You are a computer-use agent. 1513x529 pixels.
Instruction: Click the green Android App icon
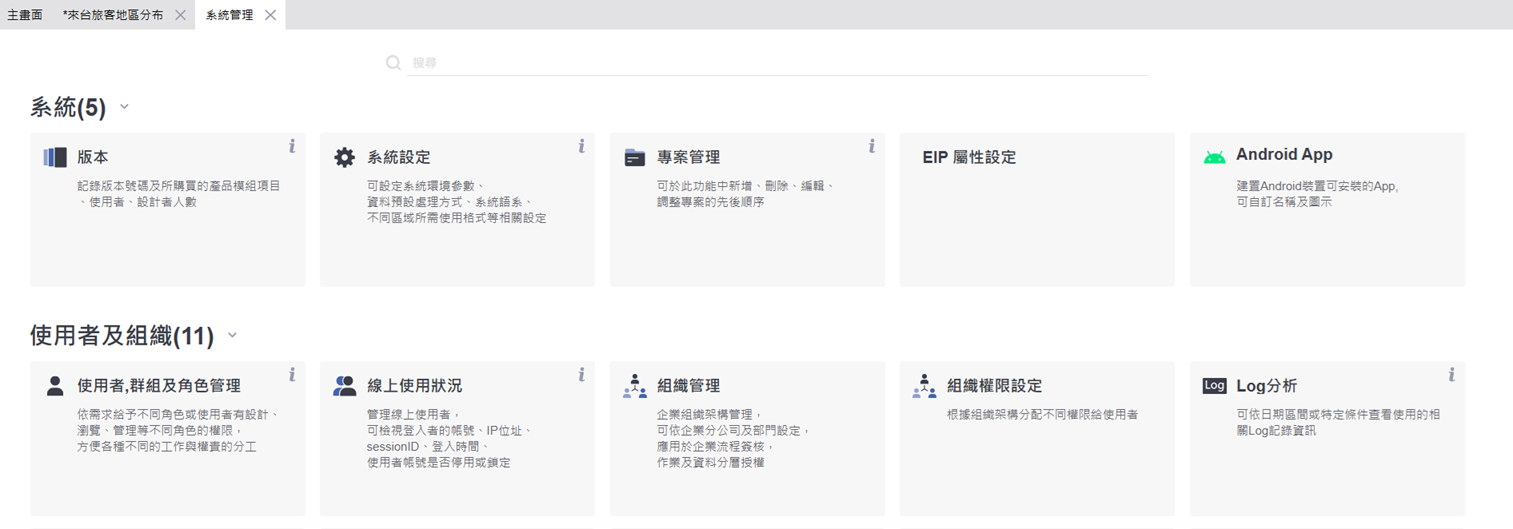[1214, 156]
